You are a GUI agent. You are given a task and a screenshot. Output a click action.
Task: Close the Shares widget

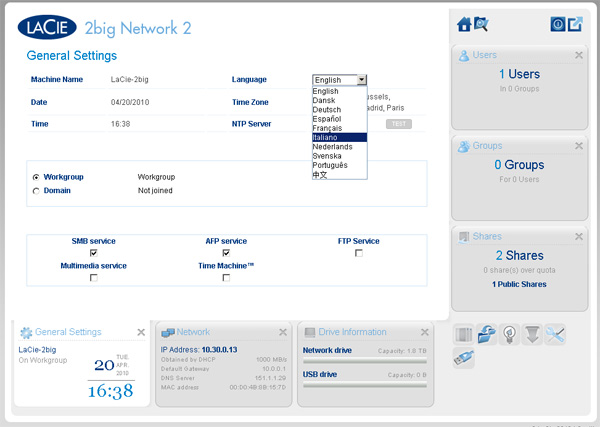(x=579, y=237)
